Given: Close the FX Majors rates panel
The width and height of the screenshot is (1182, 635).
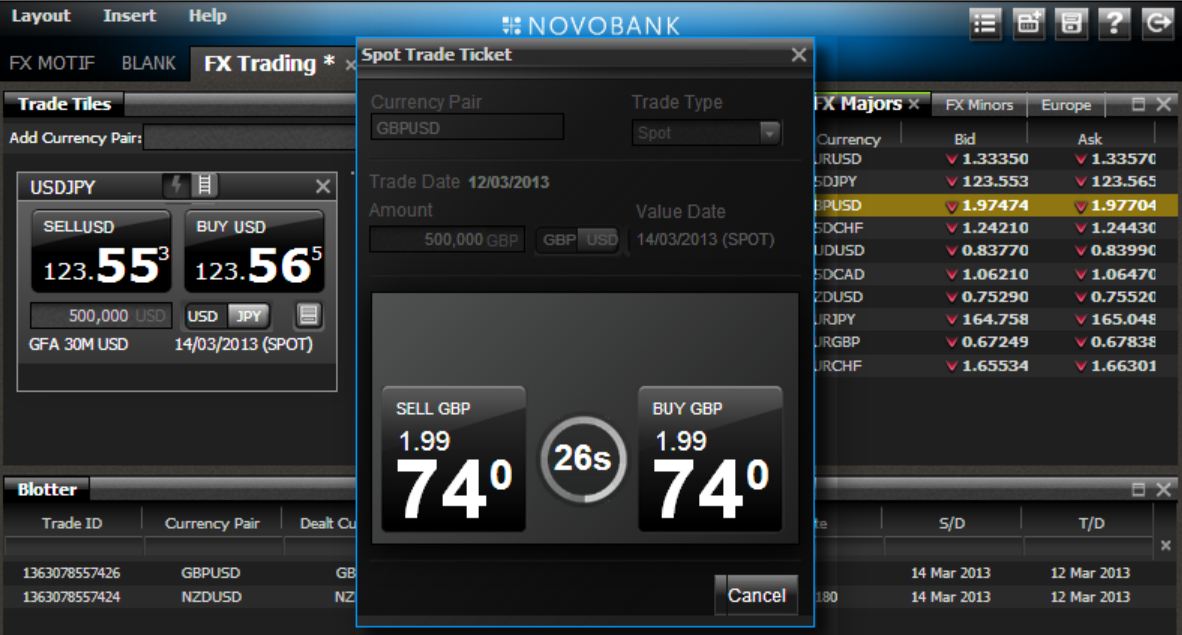Looking at the screenshot, I should coord(1163,104).
